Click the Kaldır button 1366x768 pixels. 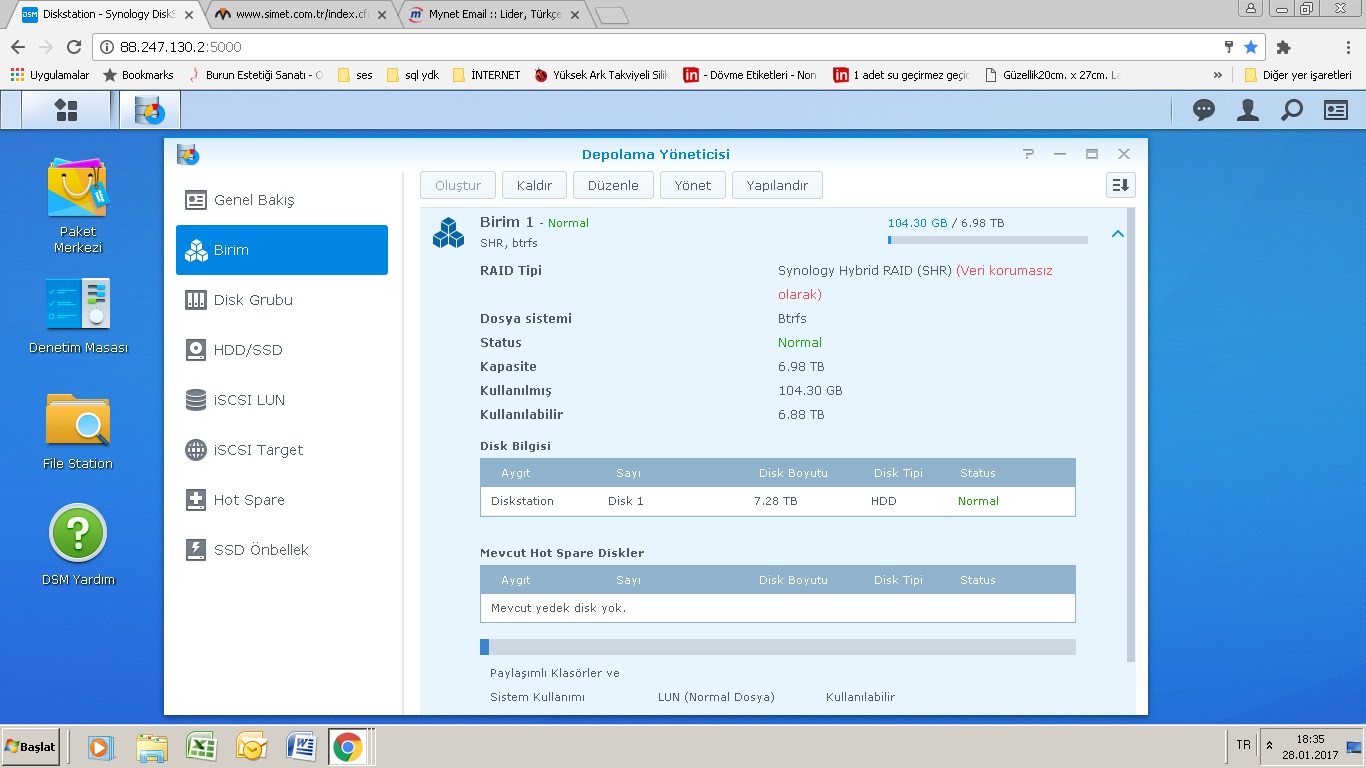click(534, 185)
